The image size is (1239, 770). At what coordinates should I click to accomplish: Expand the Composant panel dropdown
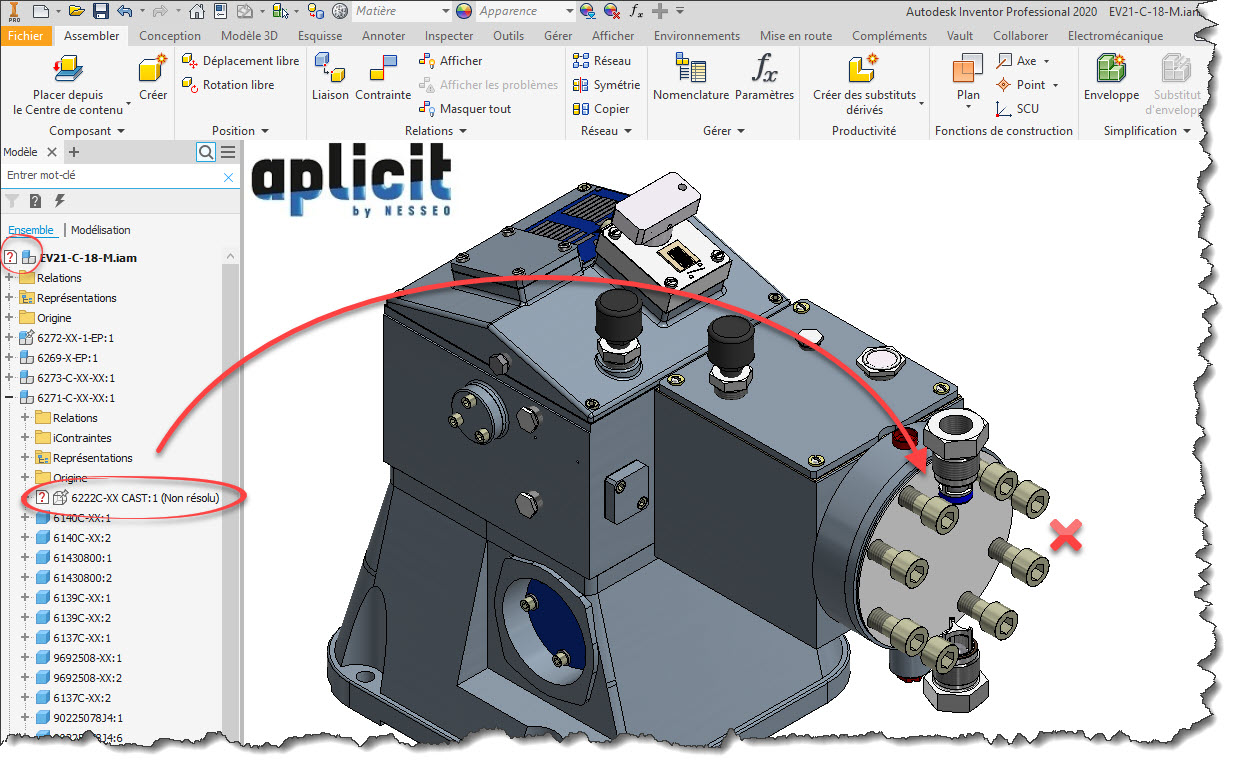pyautogui.click(x=121, y=131)
